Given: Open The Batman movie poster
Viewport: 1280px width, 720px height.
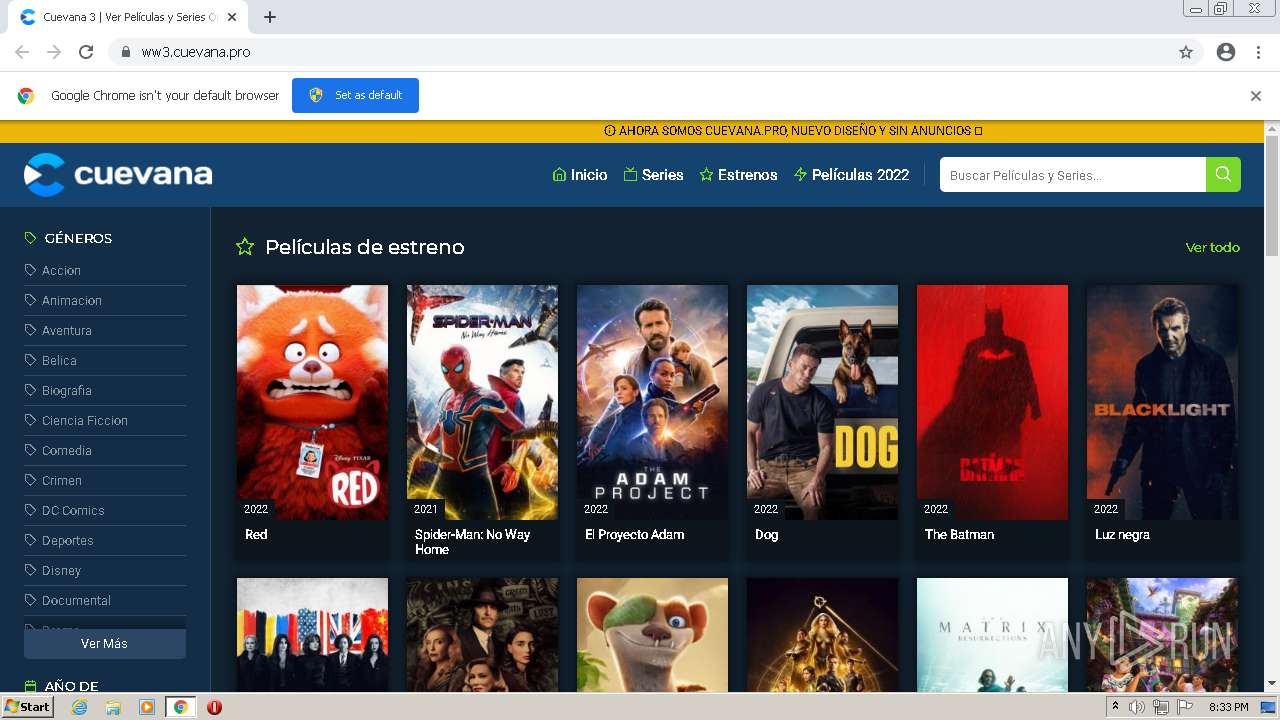Looking at the screenshot, I should coord(992,402).
